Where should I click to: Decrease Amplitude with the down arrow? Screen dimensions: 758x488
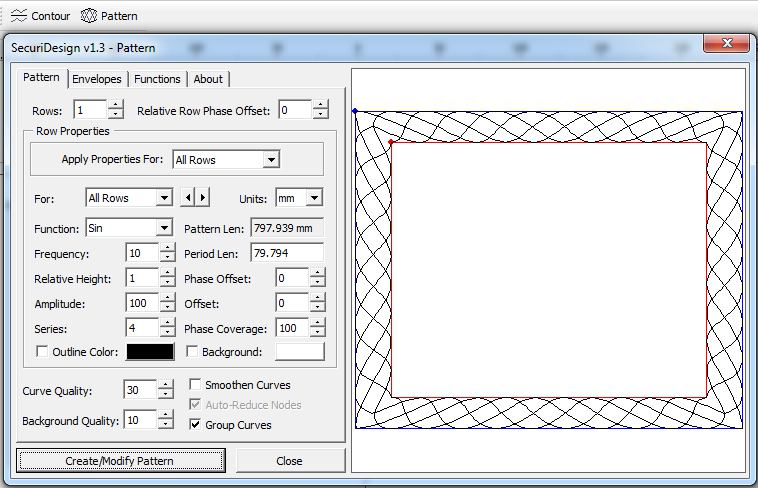pyautogui.click(x=167, y=308)
